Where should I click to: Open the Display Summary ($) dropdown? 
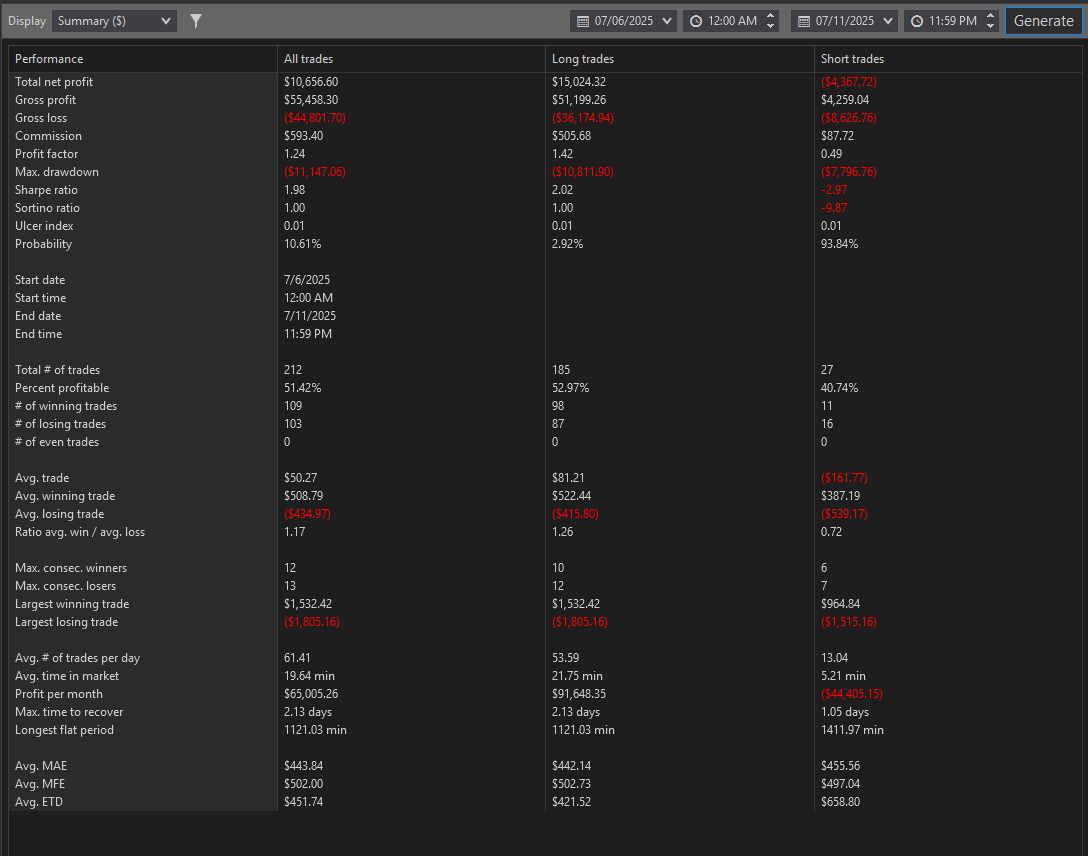pyautogui.click(x=114, y=21)
